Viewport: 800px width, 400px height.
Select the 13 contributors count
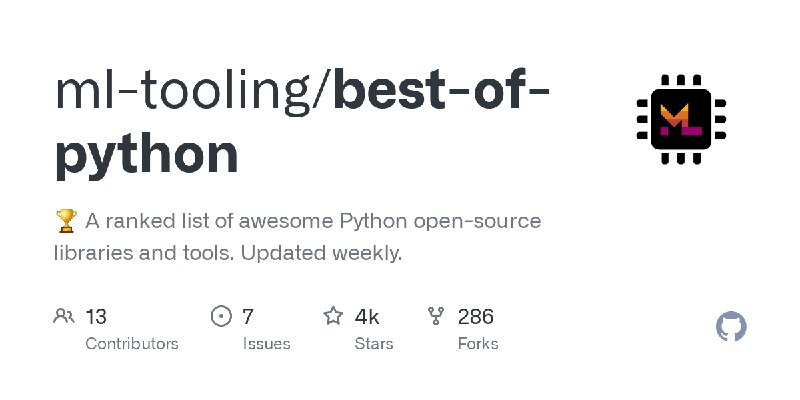(x=96, y=317)
